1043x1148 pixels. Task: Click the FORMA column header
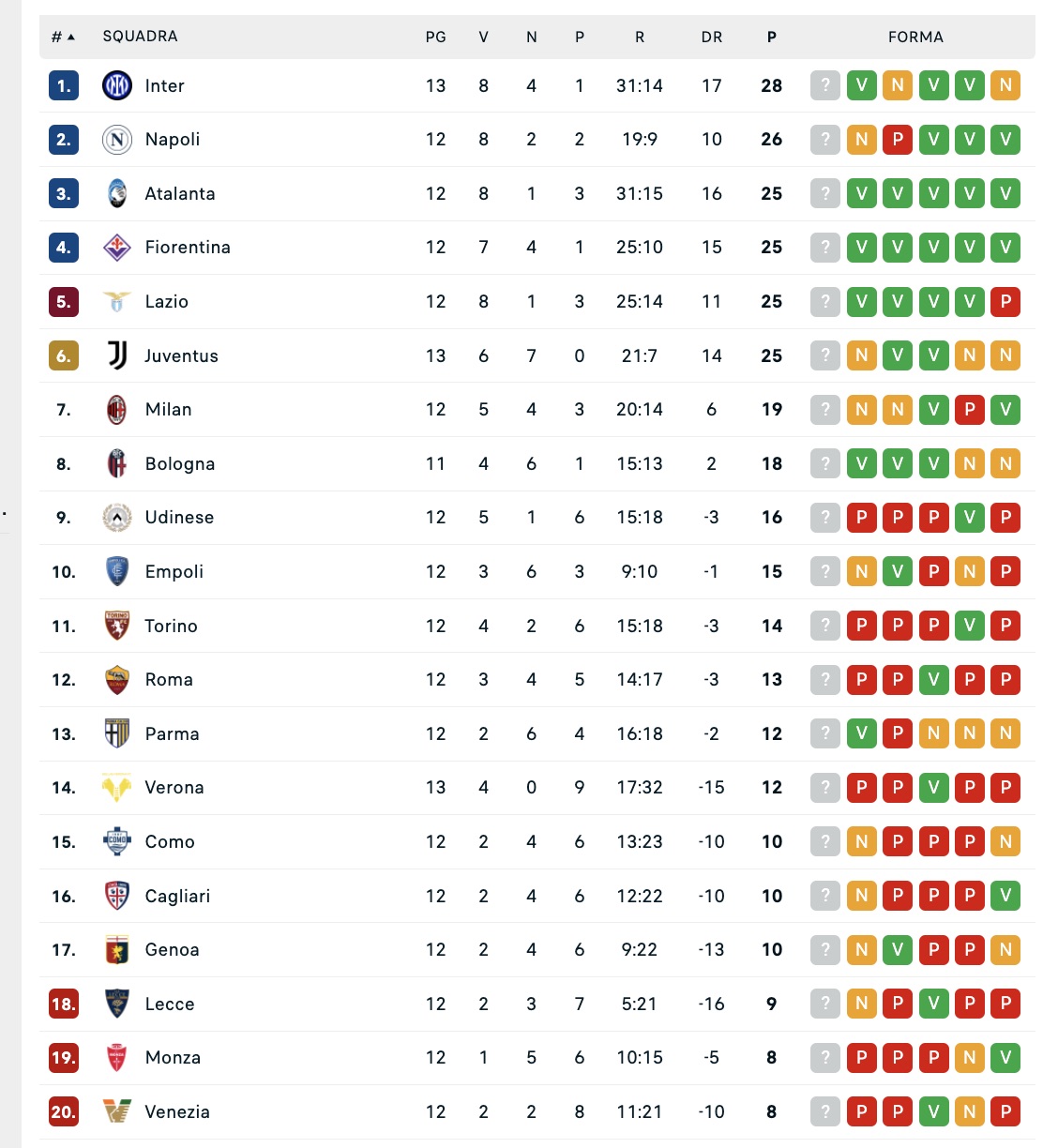click(x=915, y=37)
